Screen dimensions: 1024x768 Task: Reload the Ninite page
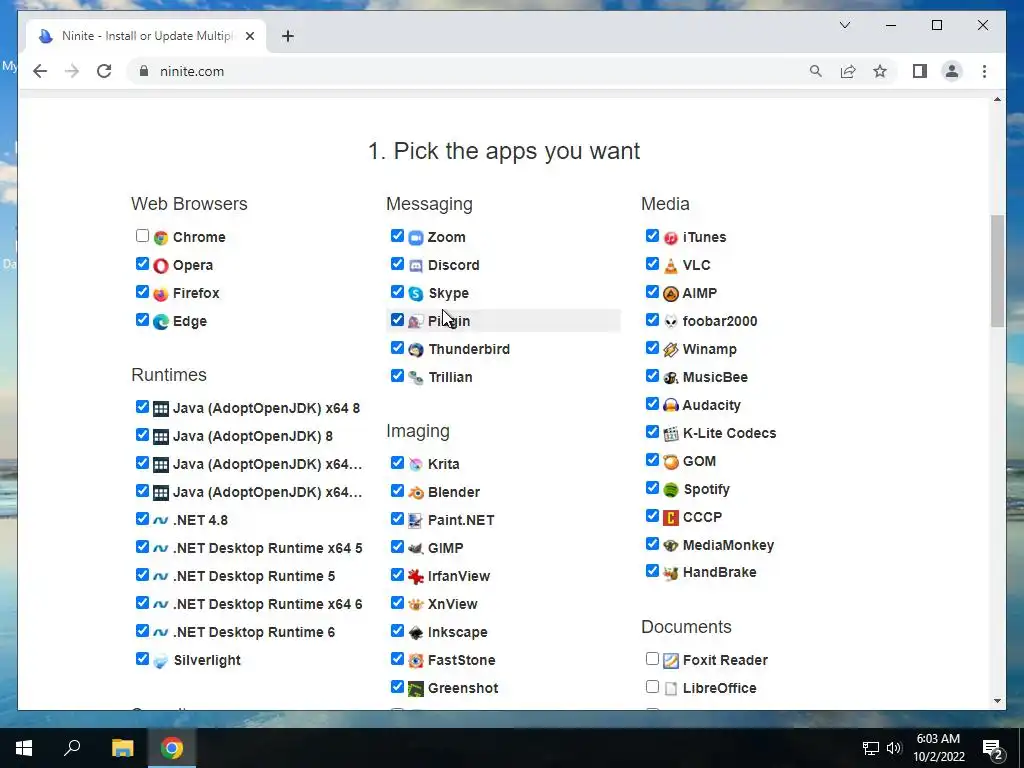(x=104, y=71)
